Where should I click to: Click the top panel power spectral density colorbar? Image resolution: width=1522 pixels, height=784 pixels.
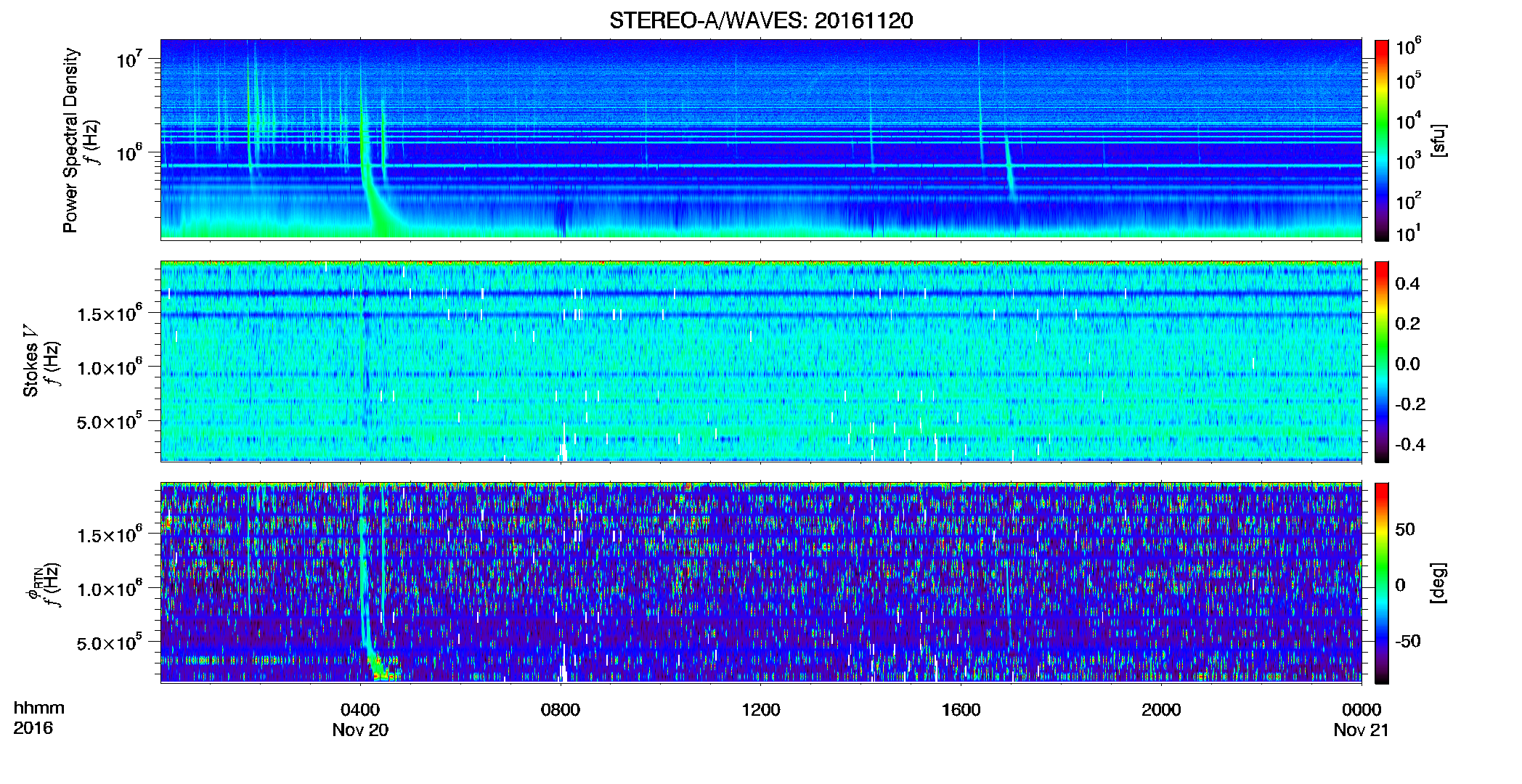1382,140
